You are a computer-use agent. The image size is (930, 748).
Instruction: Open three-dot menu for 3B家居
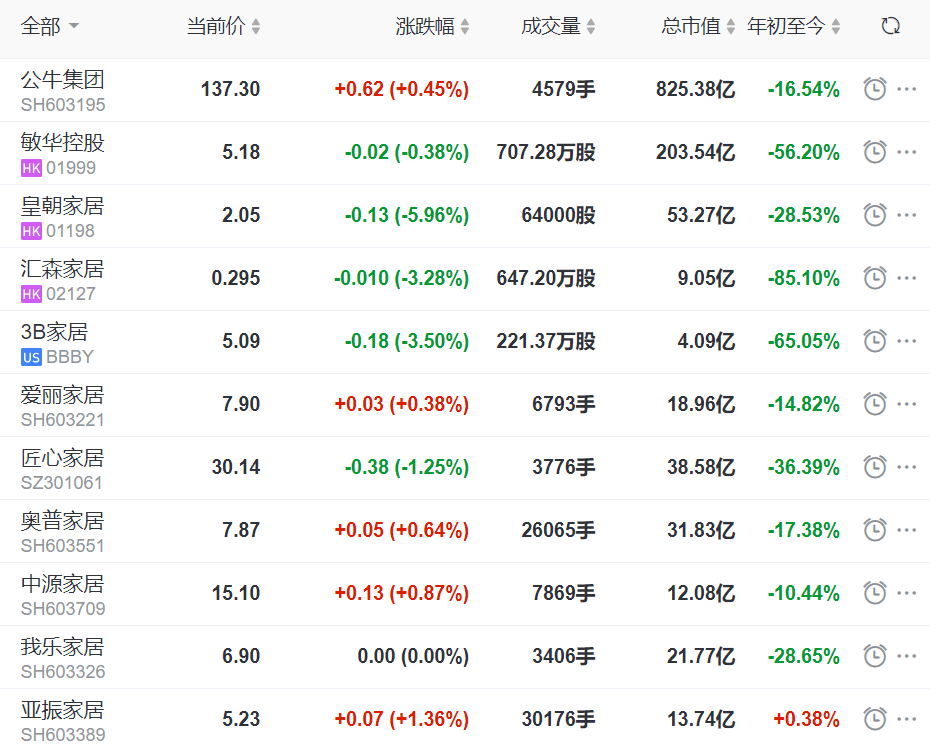(907, 341)
